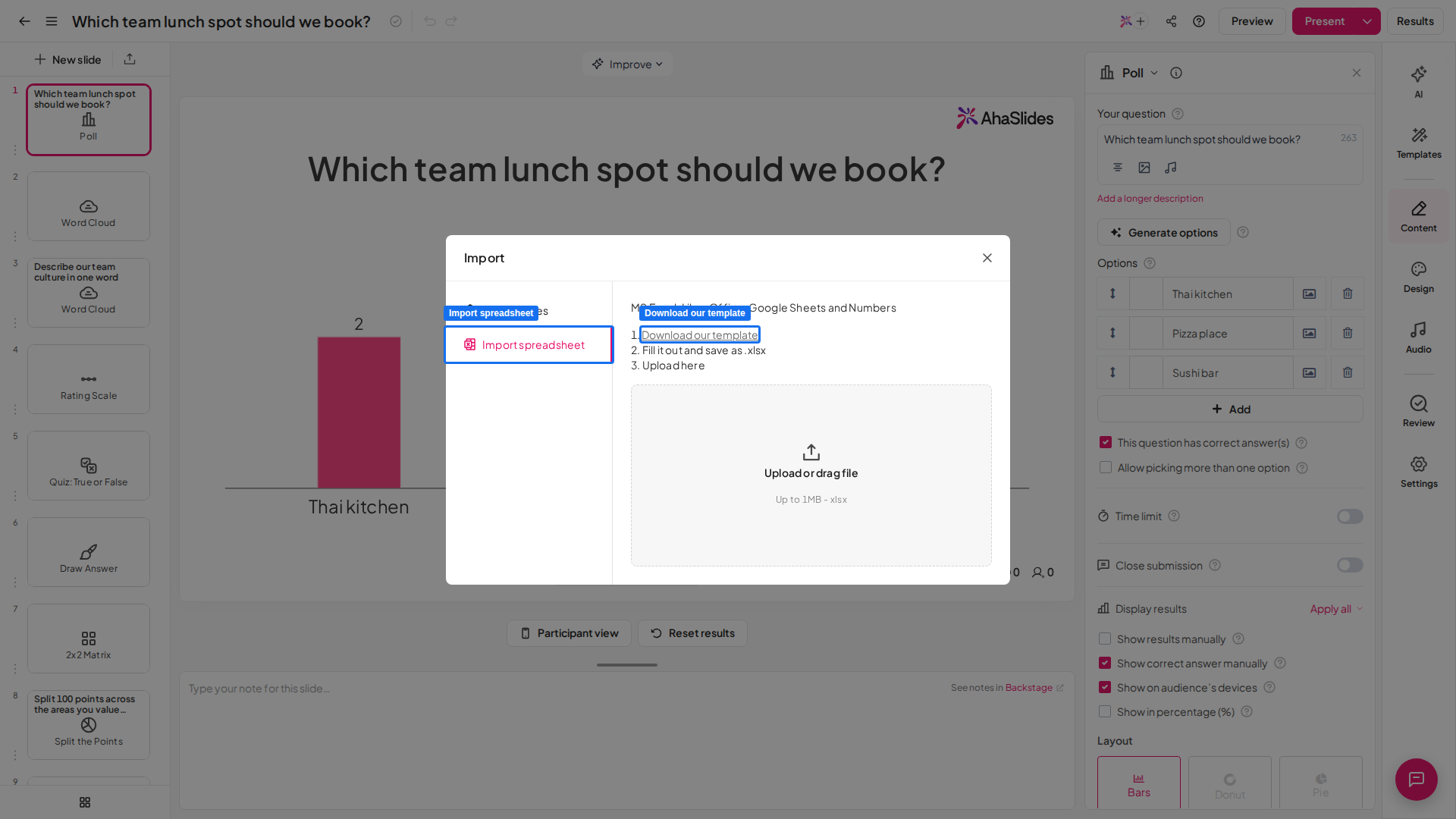Click the redo arrow icon

coord(451,21)
